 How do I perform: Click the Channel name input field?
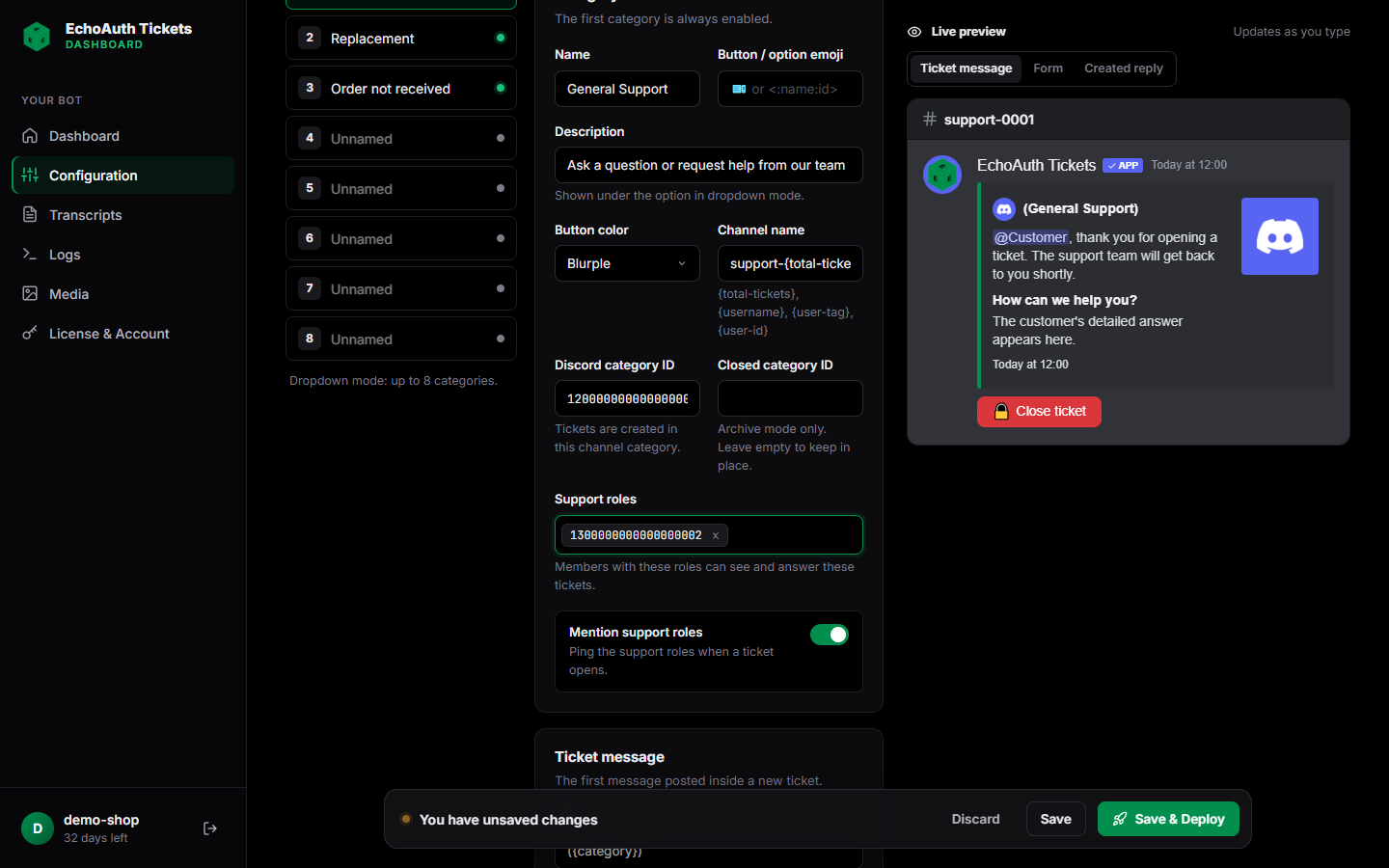(790, 263)
